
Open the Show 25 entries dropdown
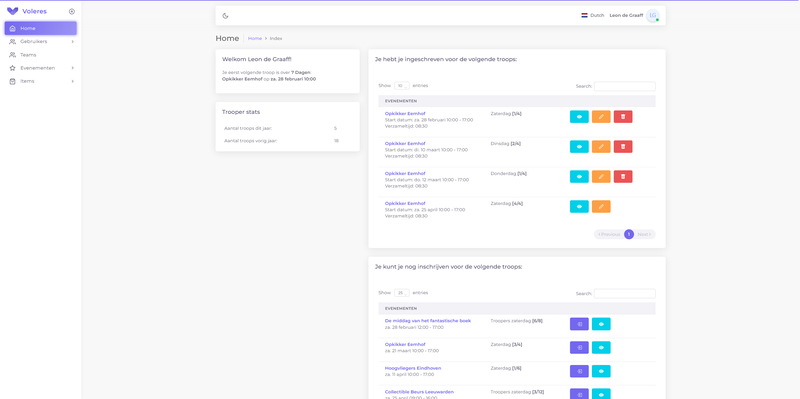point(402,293)
